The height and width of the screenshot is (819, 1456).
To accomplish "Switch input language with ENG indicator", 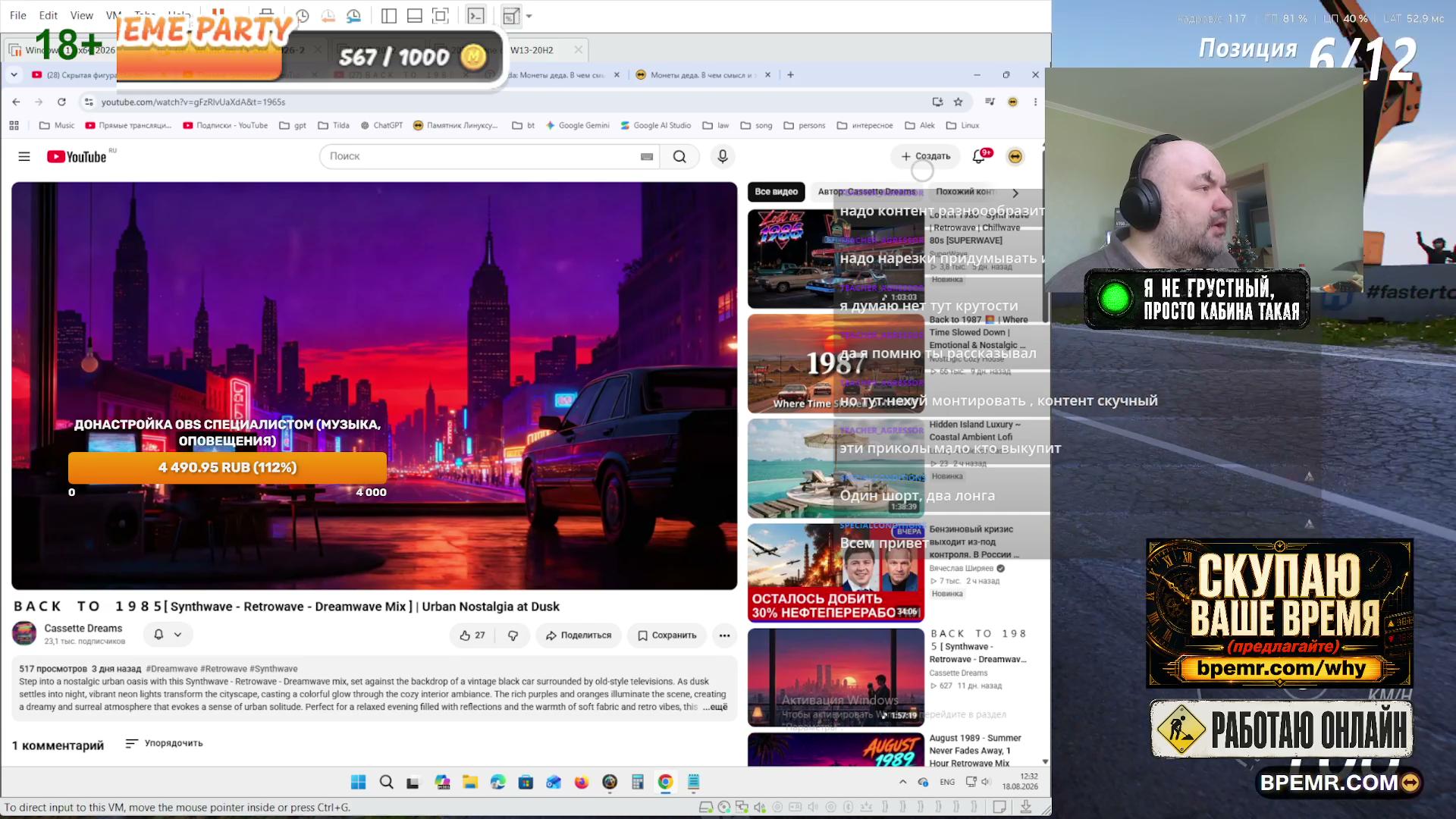I will point(947,782).
